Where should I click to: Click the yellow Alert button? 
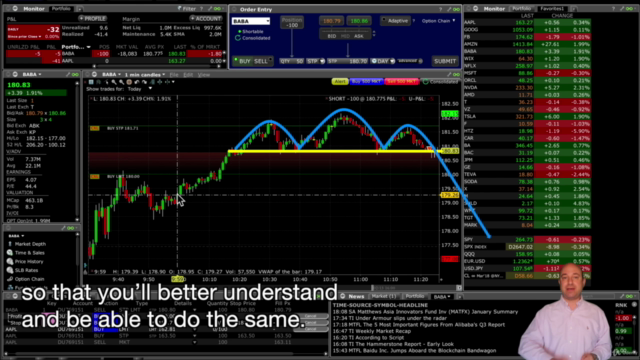(x=340, y=82)
